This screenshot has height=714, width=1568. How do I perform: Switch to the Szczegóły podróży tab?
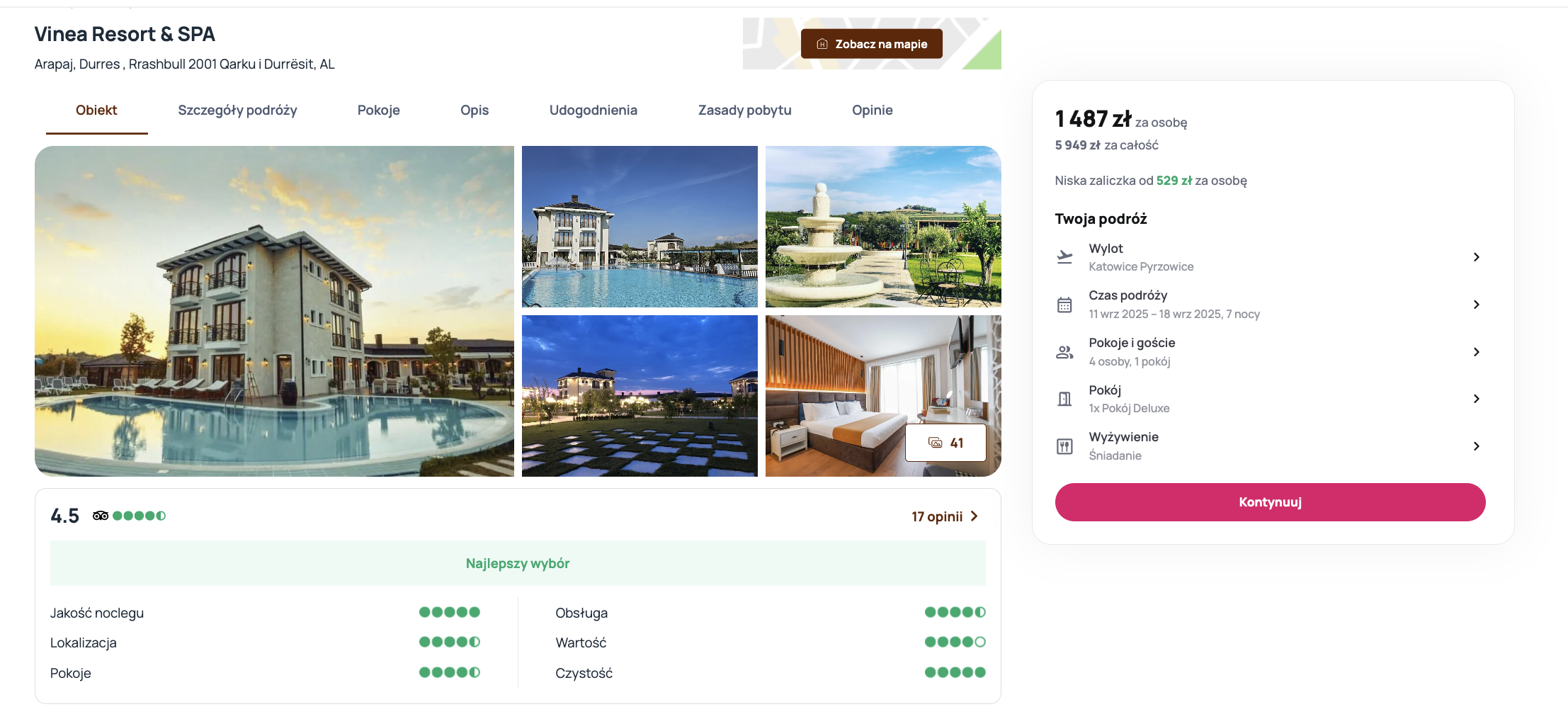(237, 110)
